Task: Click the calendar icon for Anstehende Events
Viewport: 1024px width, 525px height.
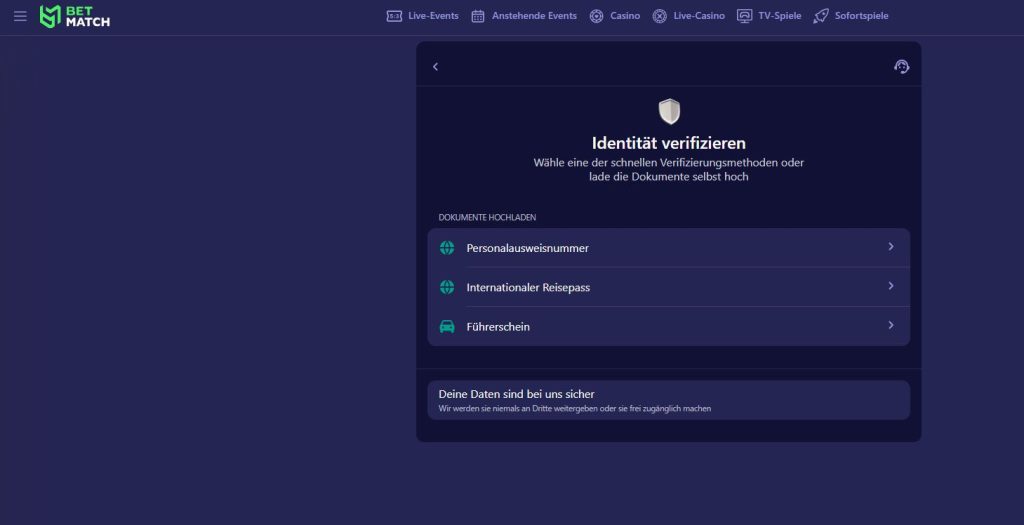Action: tap(478, 16)
